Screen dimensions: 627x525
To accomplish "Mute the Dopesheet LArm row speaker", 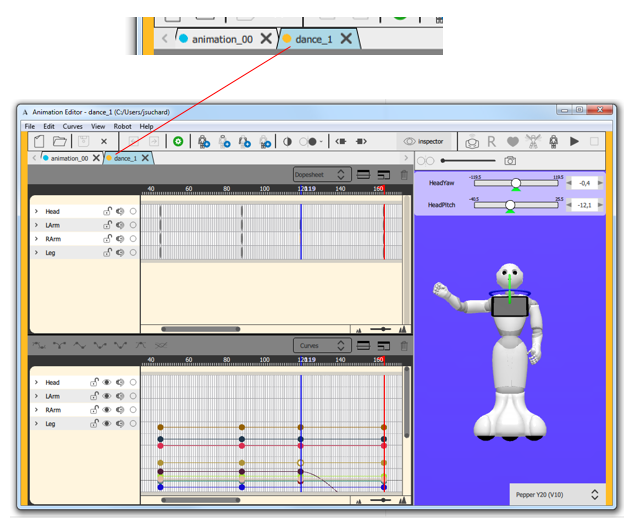I will (x=120, y=225).
